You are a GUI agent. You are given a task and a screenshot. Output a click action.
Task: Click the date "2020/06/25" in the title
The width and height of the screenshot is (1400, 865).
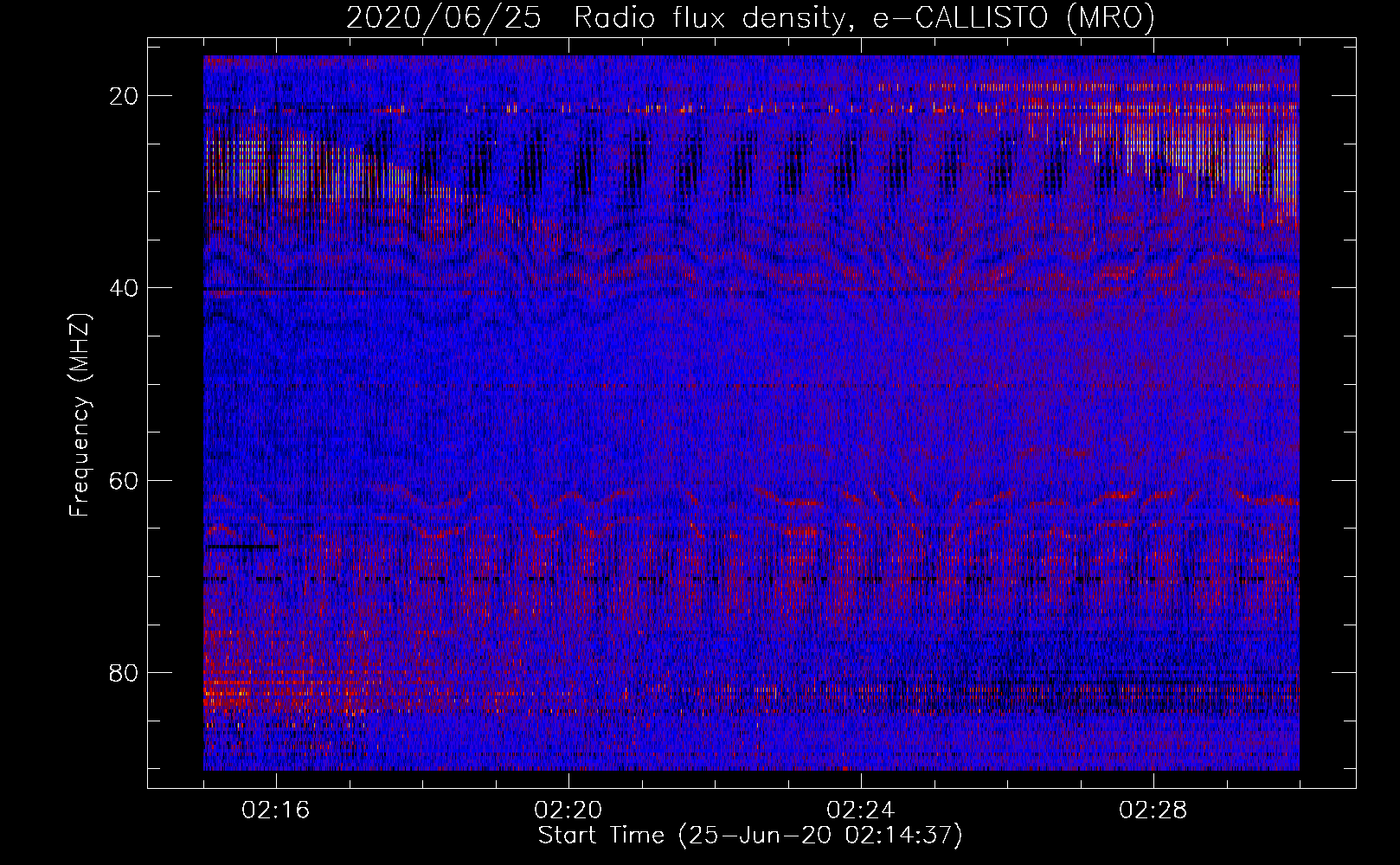[x=445, y=17]
